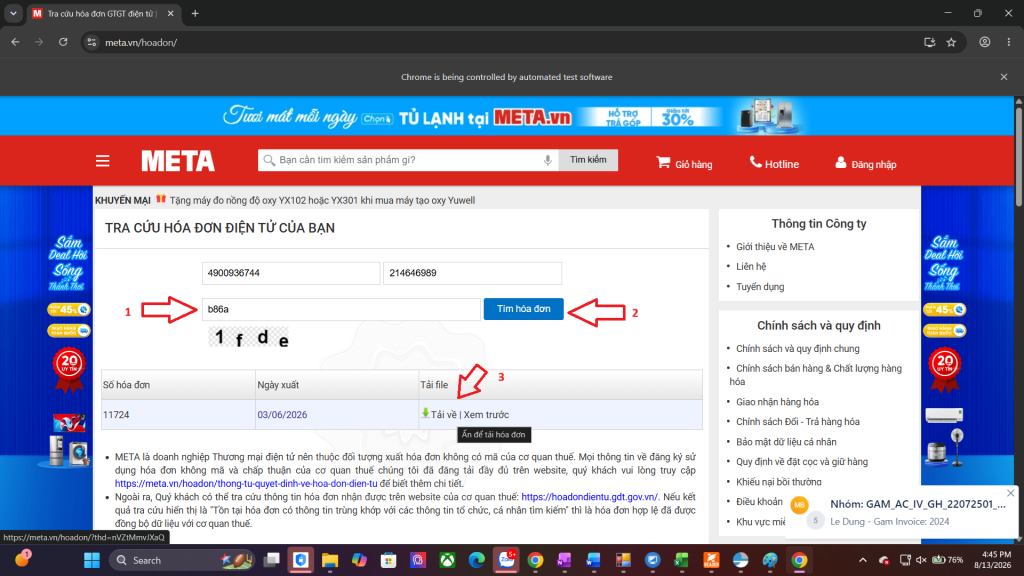1024x576 pixels.
Task: Open Quy định về đặt cọc và giữ hàng
Action: (802, 462)
